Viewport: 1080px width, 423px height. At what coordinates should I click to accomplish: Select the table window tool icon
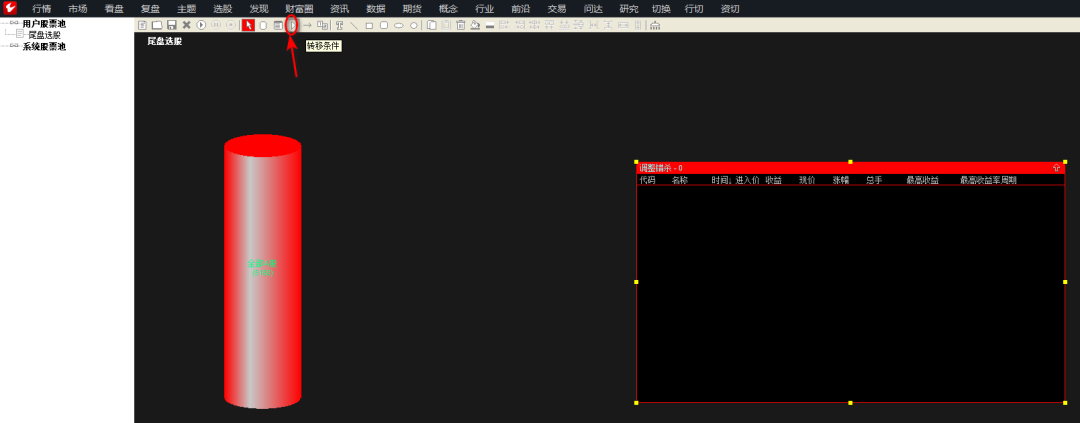click(278, 25)
